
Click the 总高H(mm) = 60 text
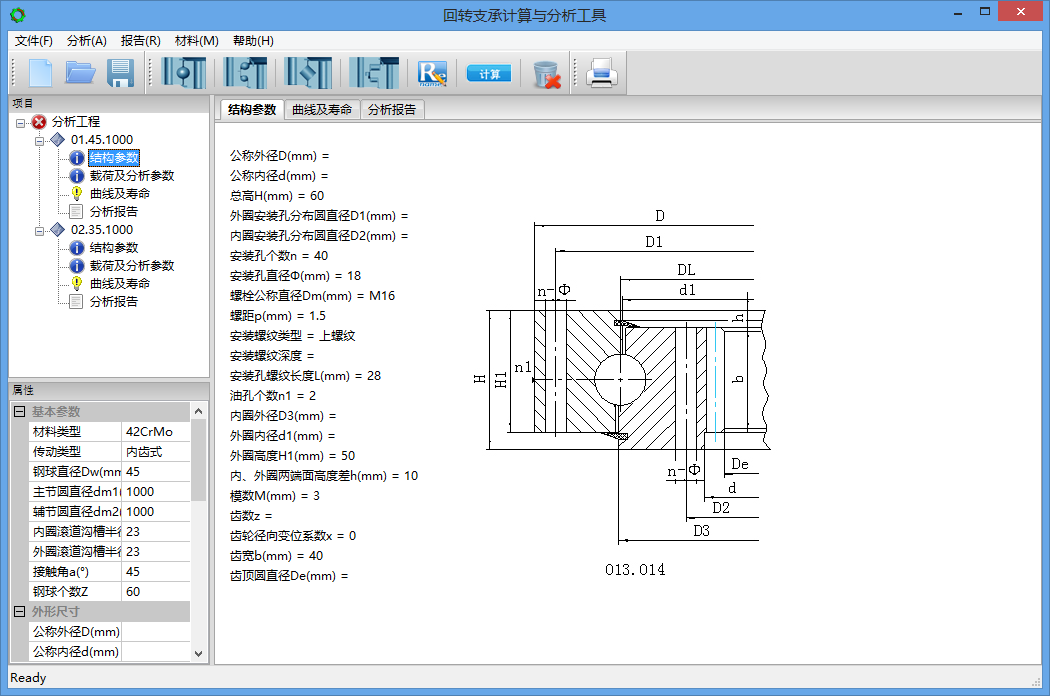pyautogui.click(x=277, y=196)
